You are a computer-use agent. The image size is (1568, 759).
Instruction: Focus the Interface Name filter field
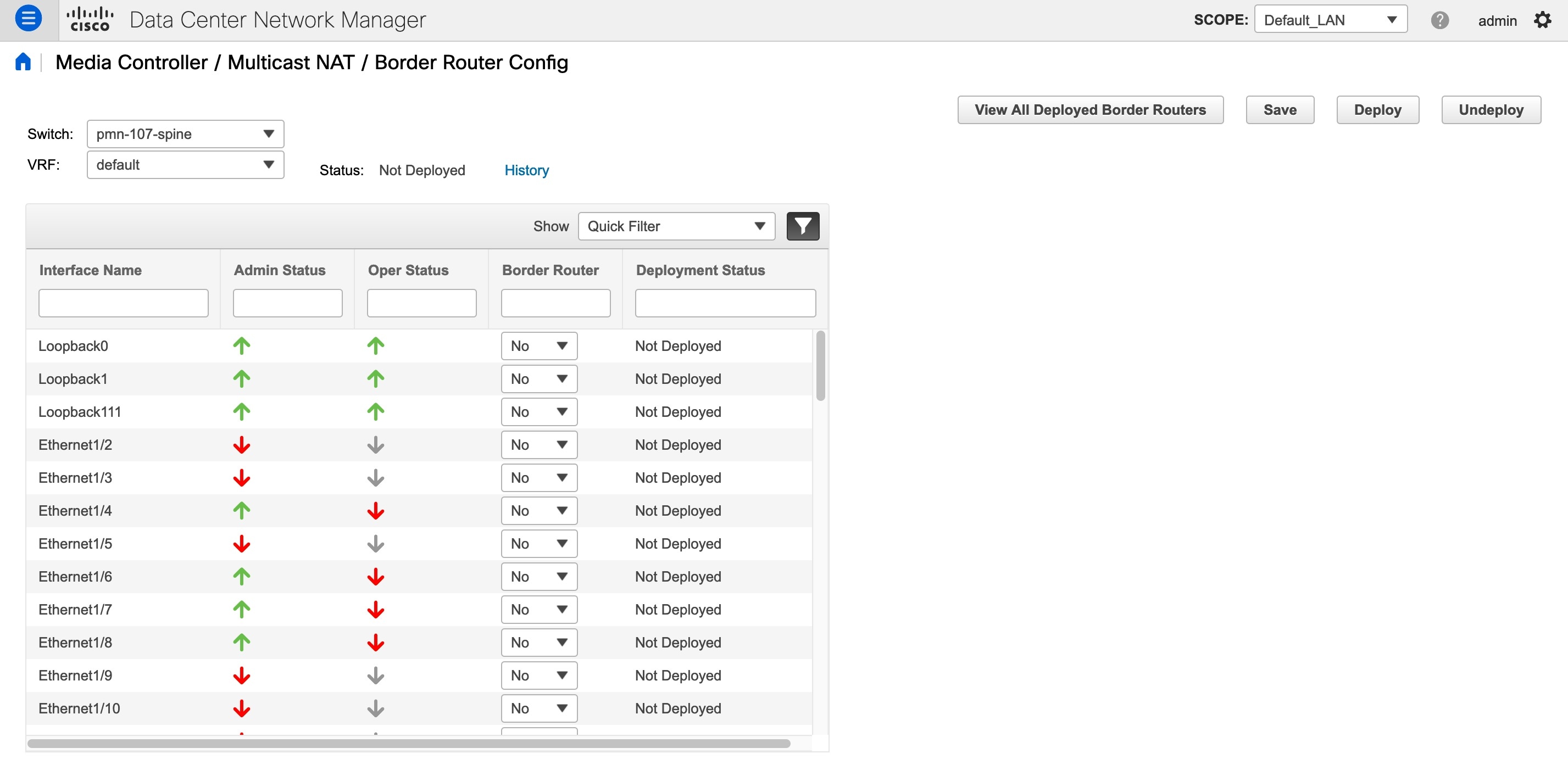coord(124,303)
